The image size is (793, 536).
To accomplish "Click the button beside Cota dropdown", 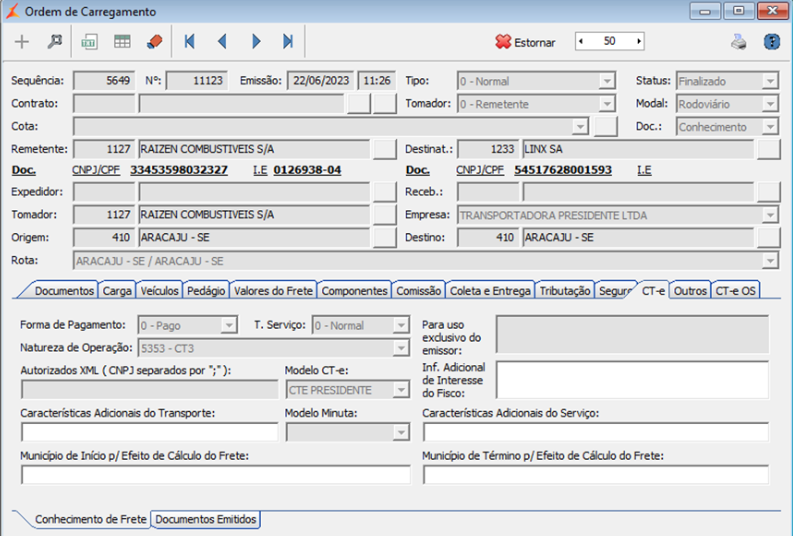I will (x=605, y=126).
